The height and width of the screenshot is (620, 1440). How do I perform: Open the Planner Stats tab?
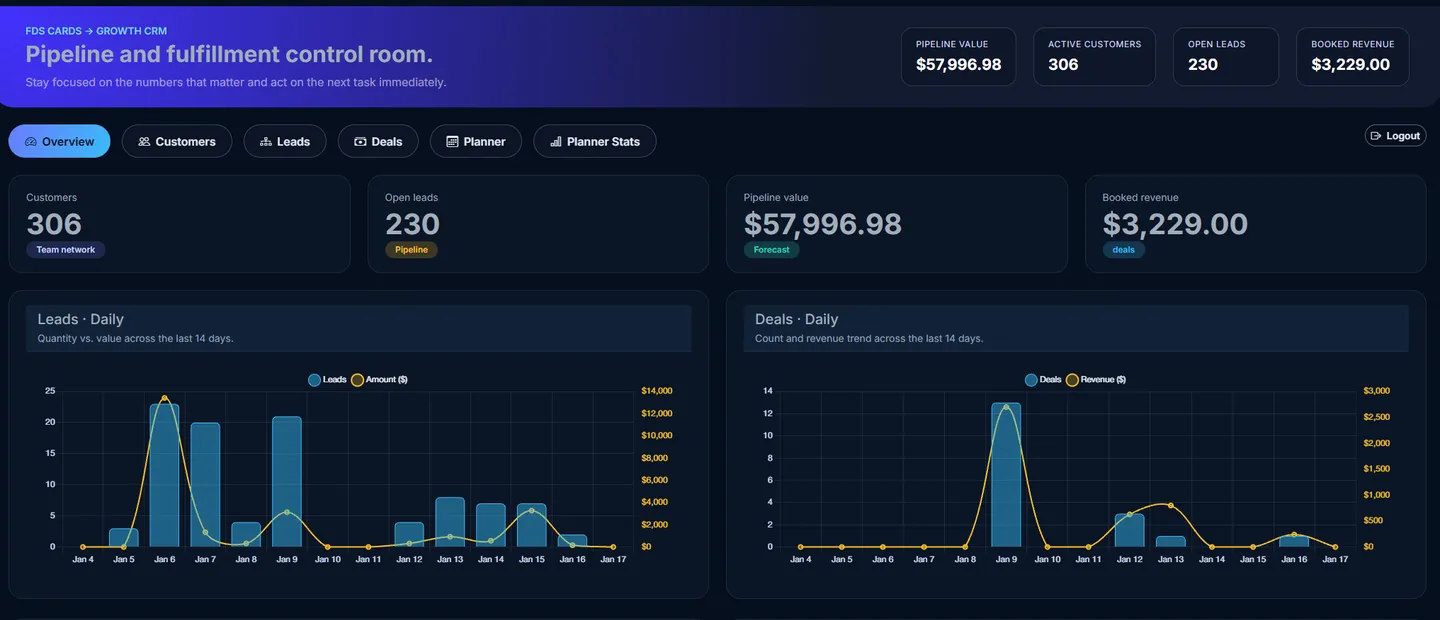[595, 141]
